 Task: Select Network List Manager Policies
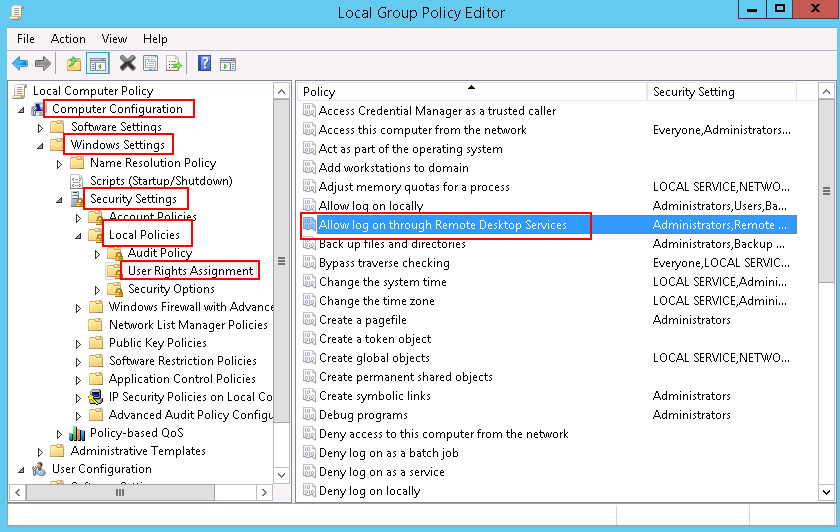click(x=188, y=325)
